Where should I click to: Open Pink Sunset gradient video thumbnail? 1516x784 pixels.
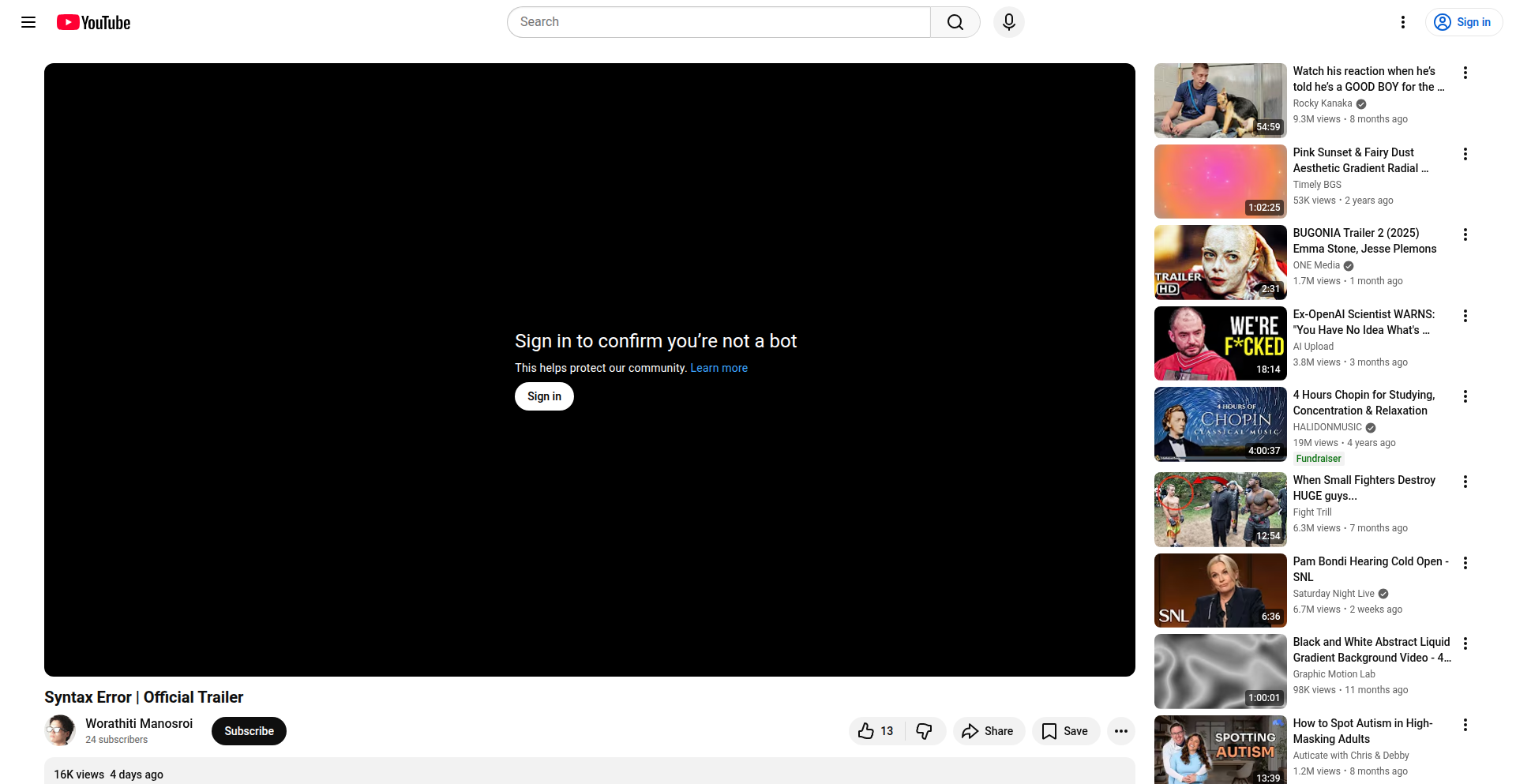point(1221,182)
